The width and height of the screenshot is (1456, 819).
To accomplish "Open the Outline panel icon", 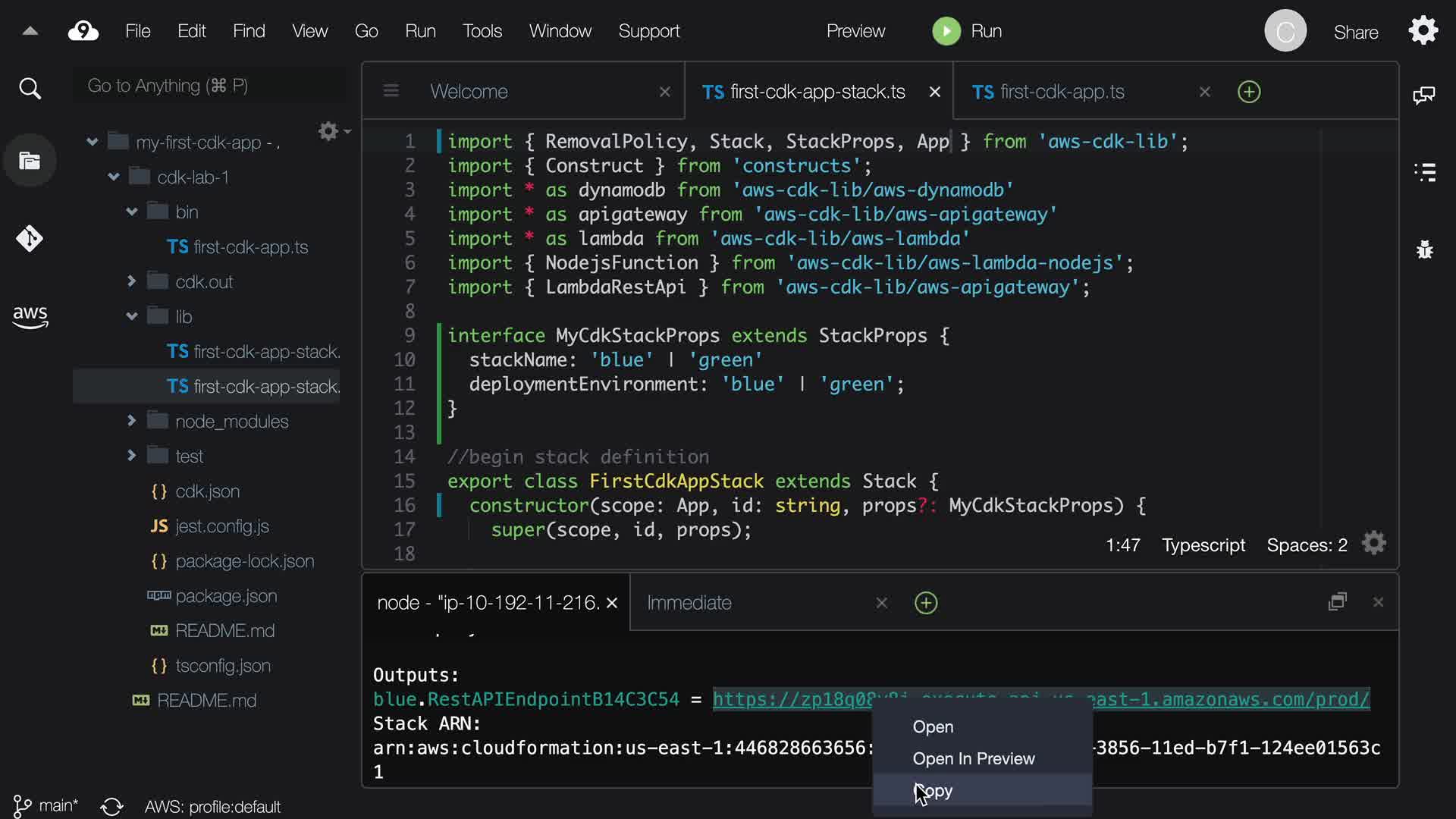I will click(1425, 172).
